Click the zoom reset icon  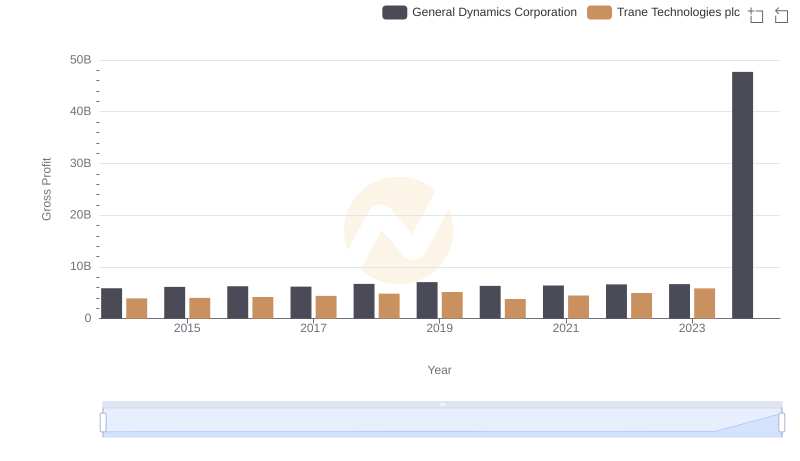click(781, 15)
